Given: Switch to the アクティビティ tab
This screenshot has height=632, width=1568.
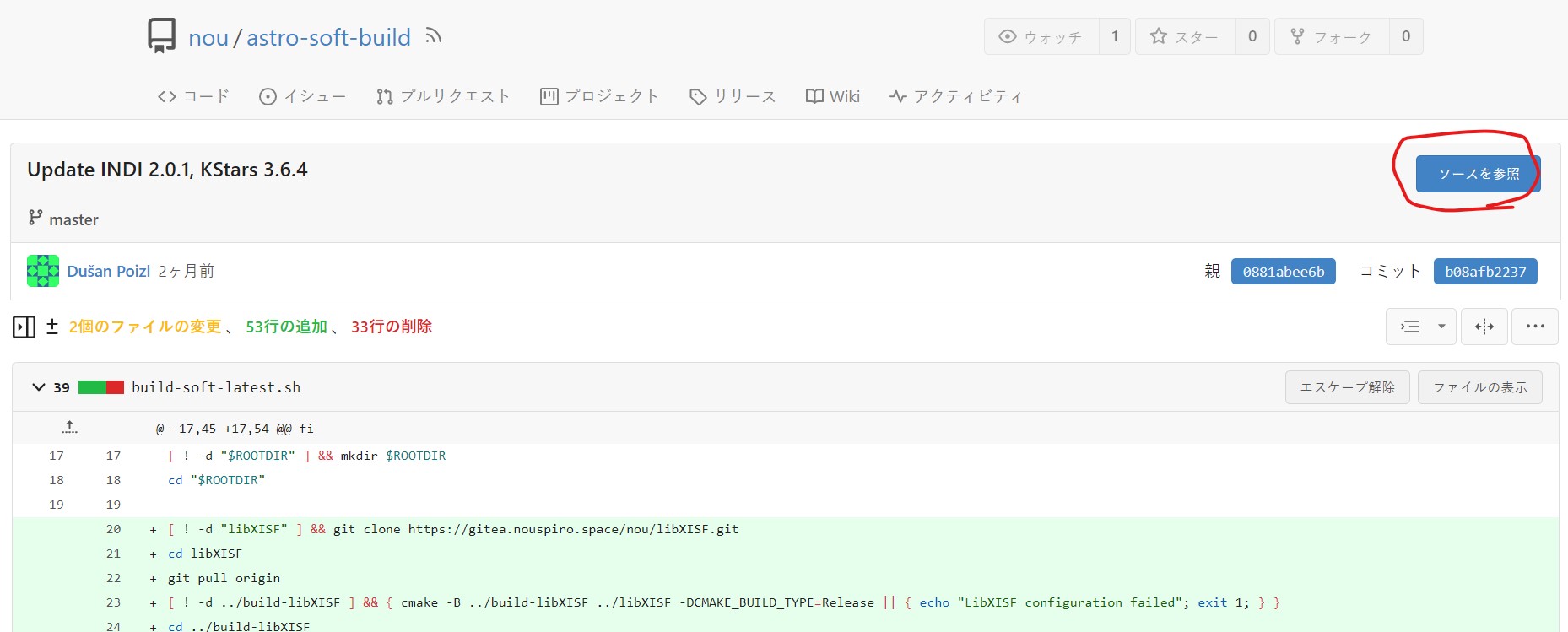Looking at the screenshot, I should click(955, 96).
